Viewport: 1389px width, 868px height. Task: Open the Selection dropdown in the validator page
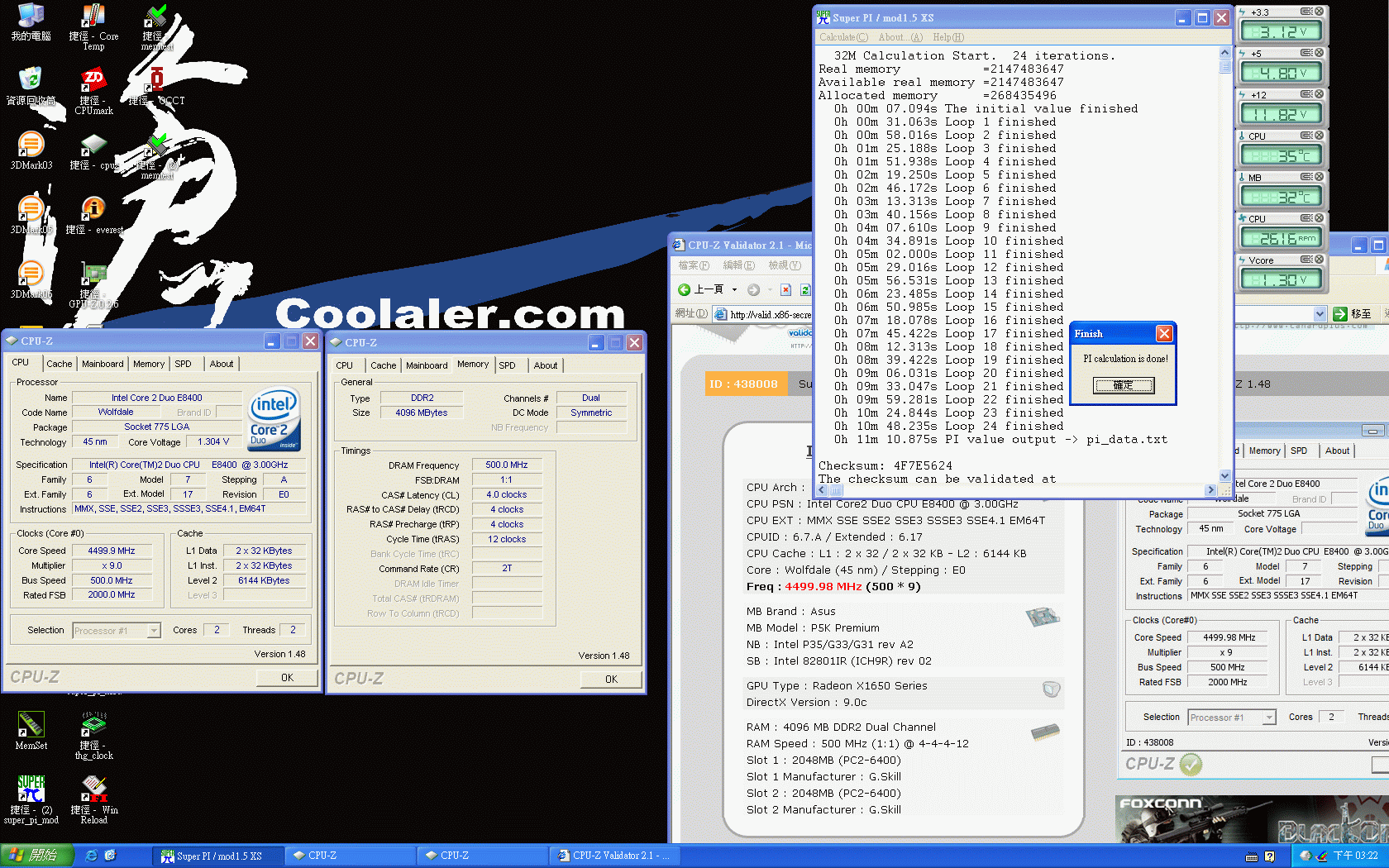pos(1269,718)
